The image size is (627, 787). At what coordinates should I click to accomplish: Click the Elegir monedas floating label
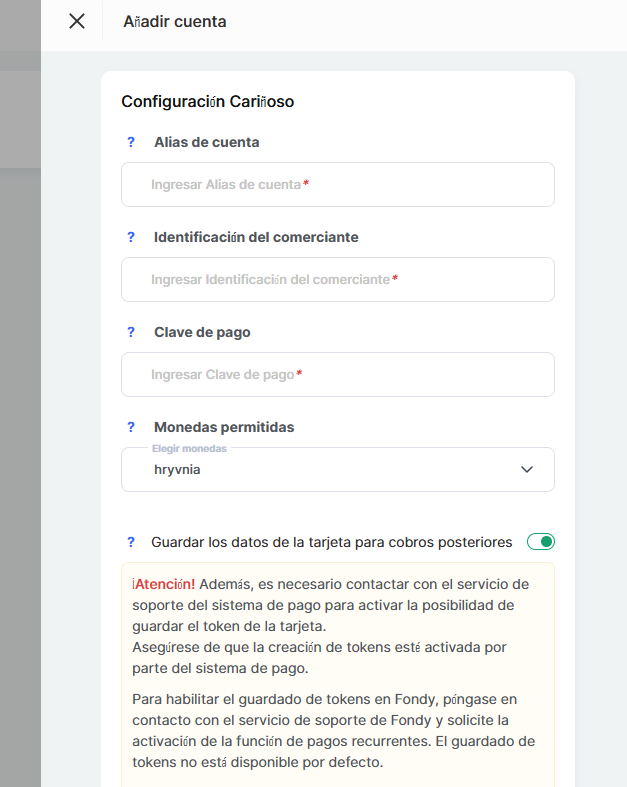tap(189, 448)
